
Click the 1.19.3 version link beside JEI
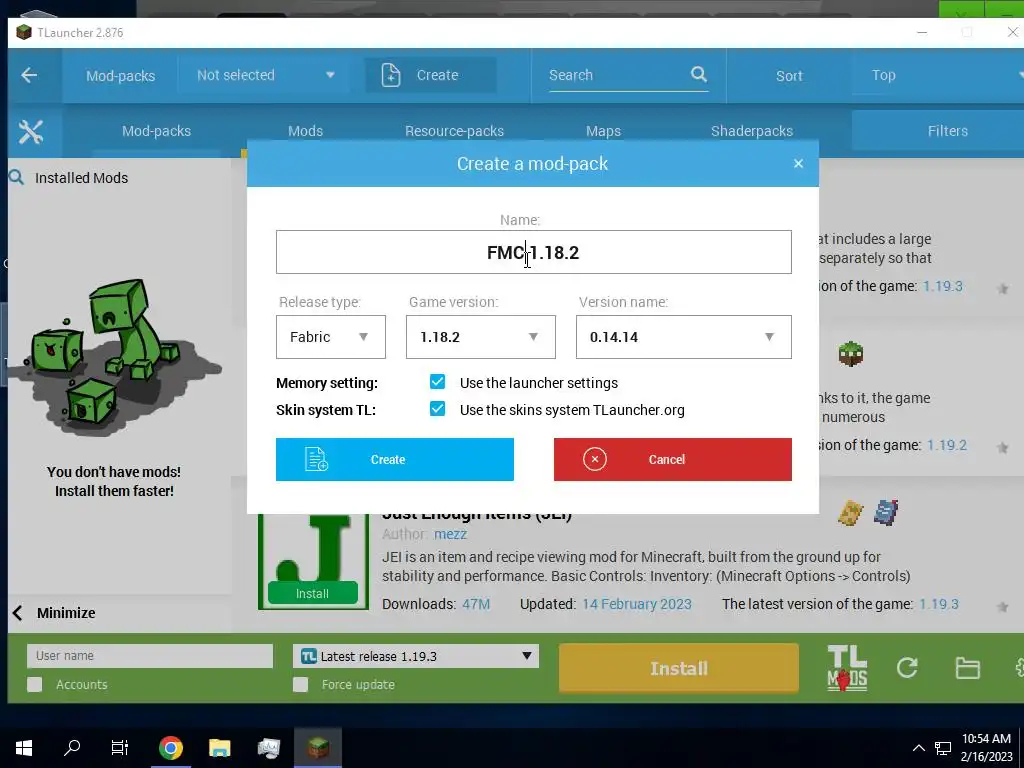point(938,604)
